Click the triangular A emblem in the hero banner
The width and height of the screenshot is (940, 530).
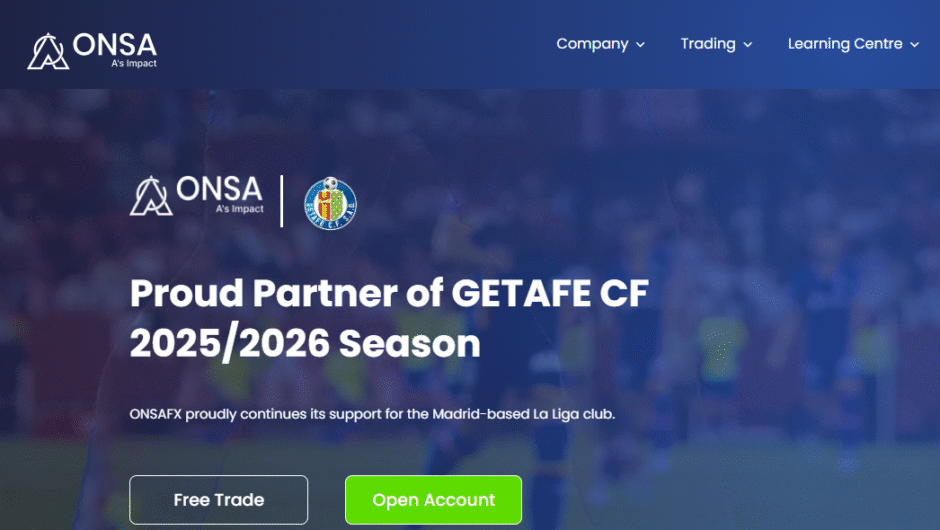tap(151, 196)
